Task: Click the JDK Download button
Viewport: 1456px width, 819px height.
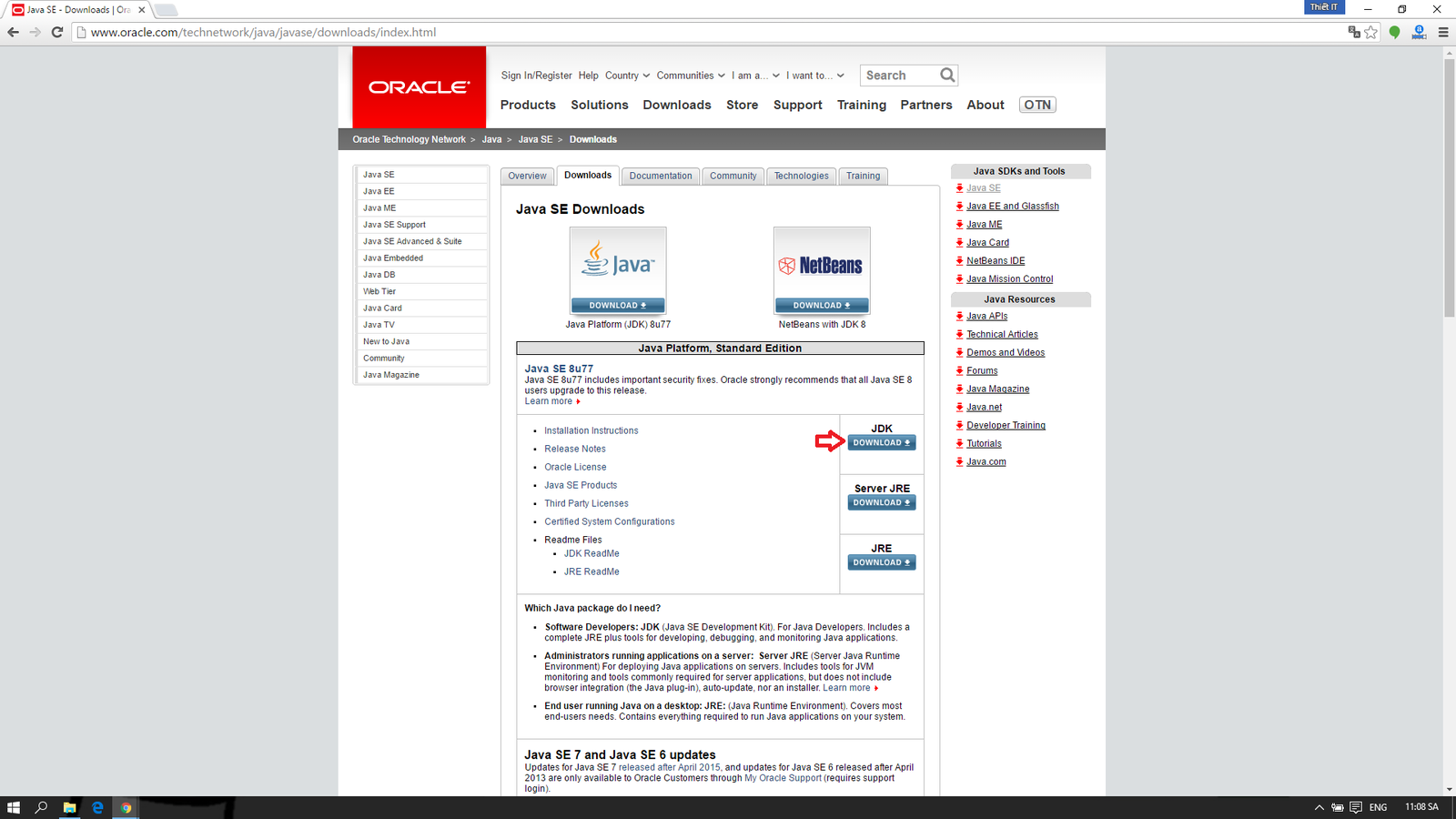Action: [882, 443]
